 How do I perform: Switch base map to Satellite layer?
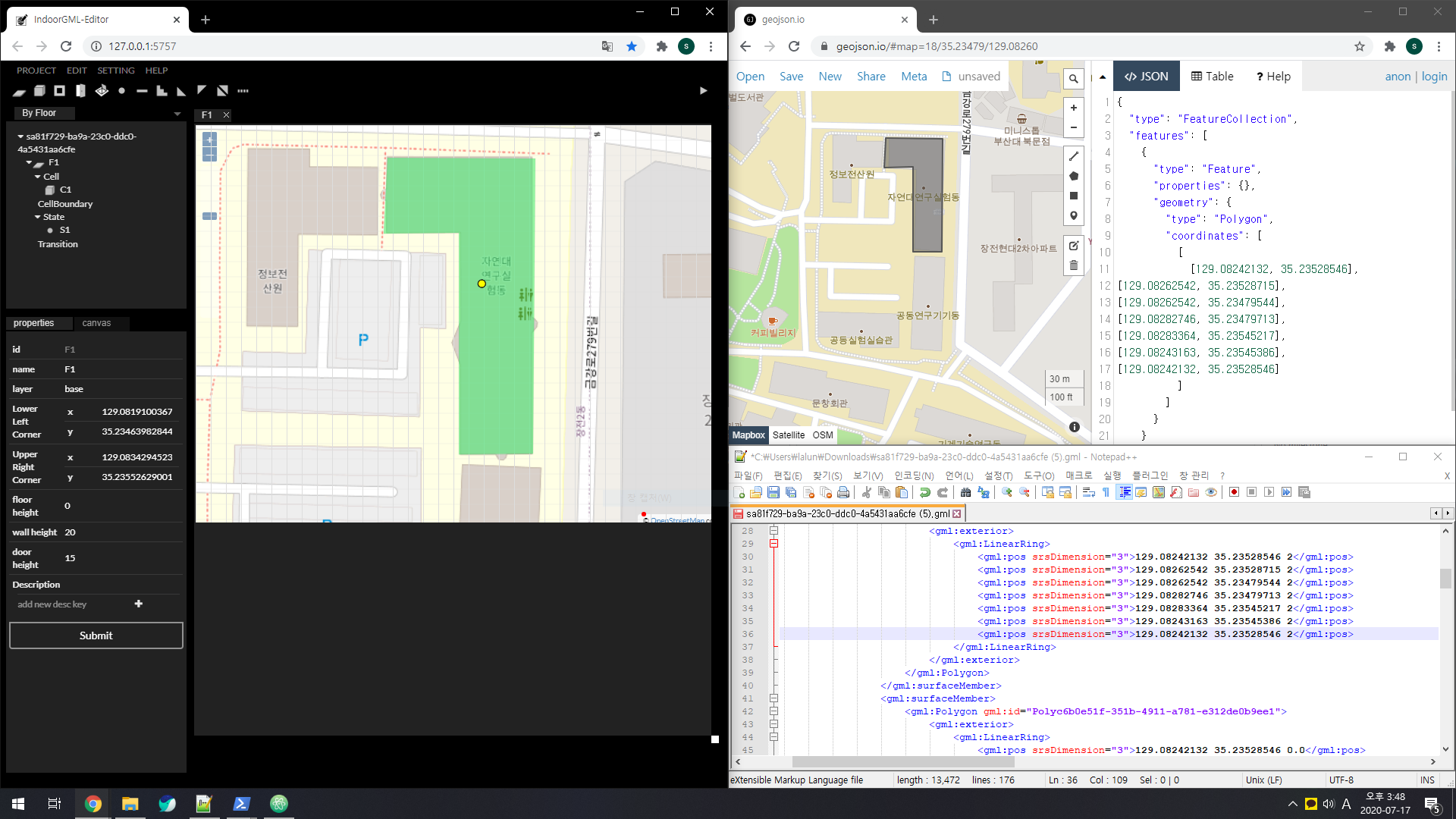pos(788,435)
